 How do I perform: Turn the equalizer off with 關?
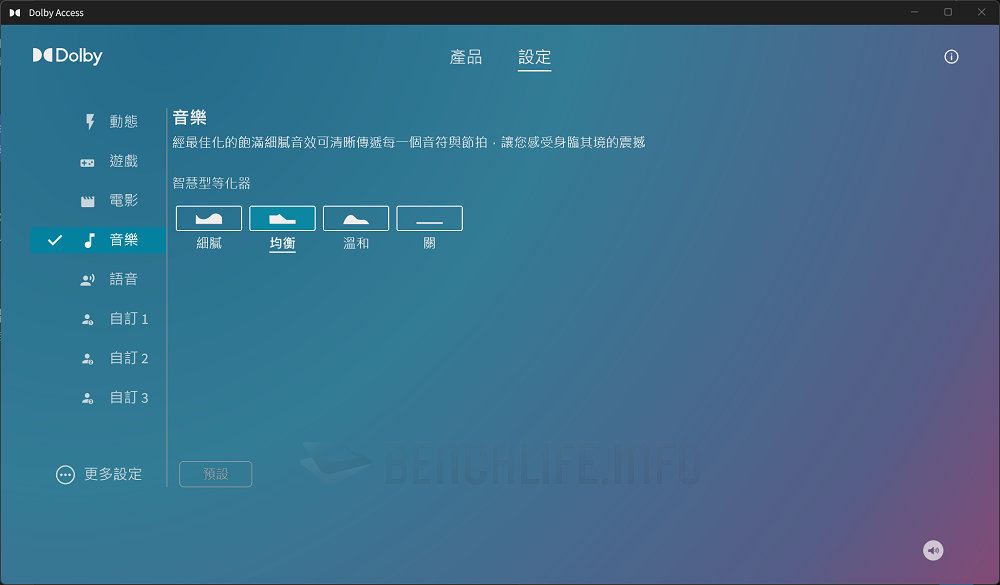tap(429, 218)
